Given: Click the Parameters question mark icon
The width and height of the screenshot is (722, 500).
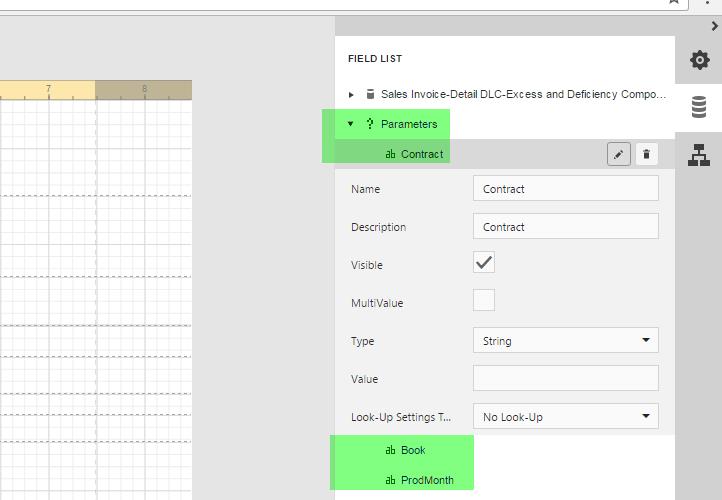Looking at the screenshot, I should coord(370,124).
